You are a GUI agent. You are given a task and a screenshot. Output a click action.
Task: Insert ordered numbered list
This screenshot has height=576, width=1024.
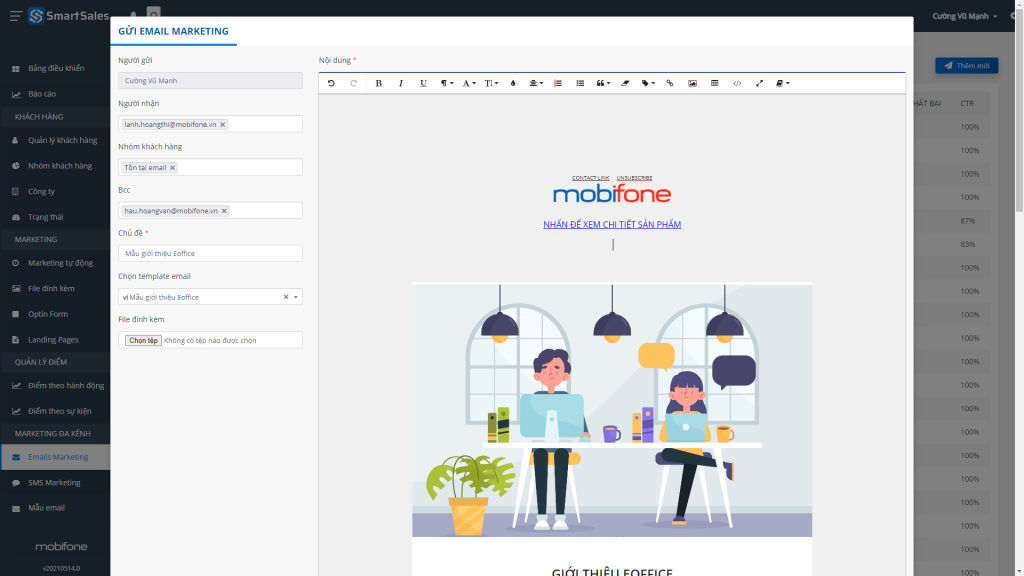tap(558, 83)
